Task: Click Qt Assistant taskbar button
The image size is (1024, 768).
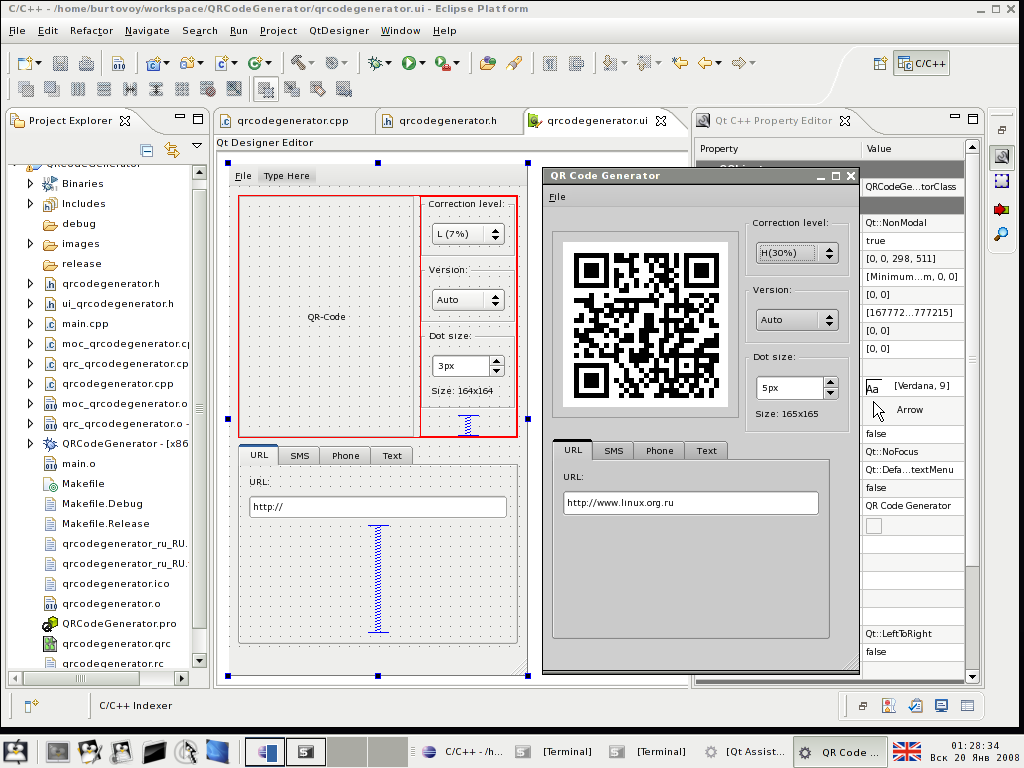Action: 745,752
